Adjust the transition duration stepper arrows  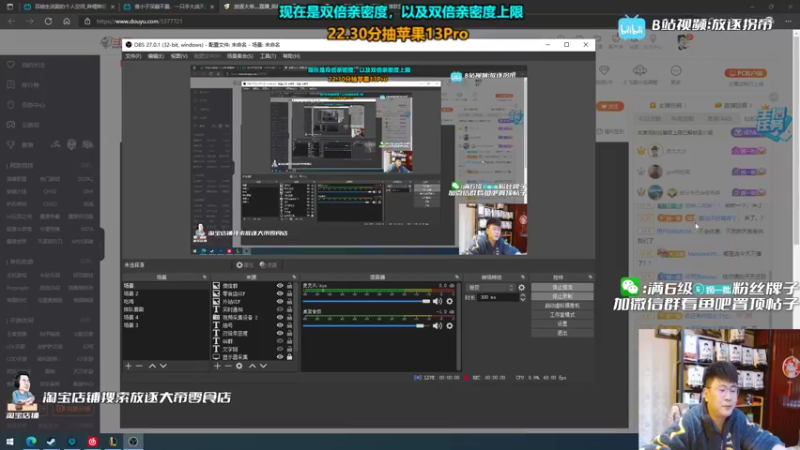point(522,297)
